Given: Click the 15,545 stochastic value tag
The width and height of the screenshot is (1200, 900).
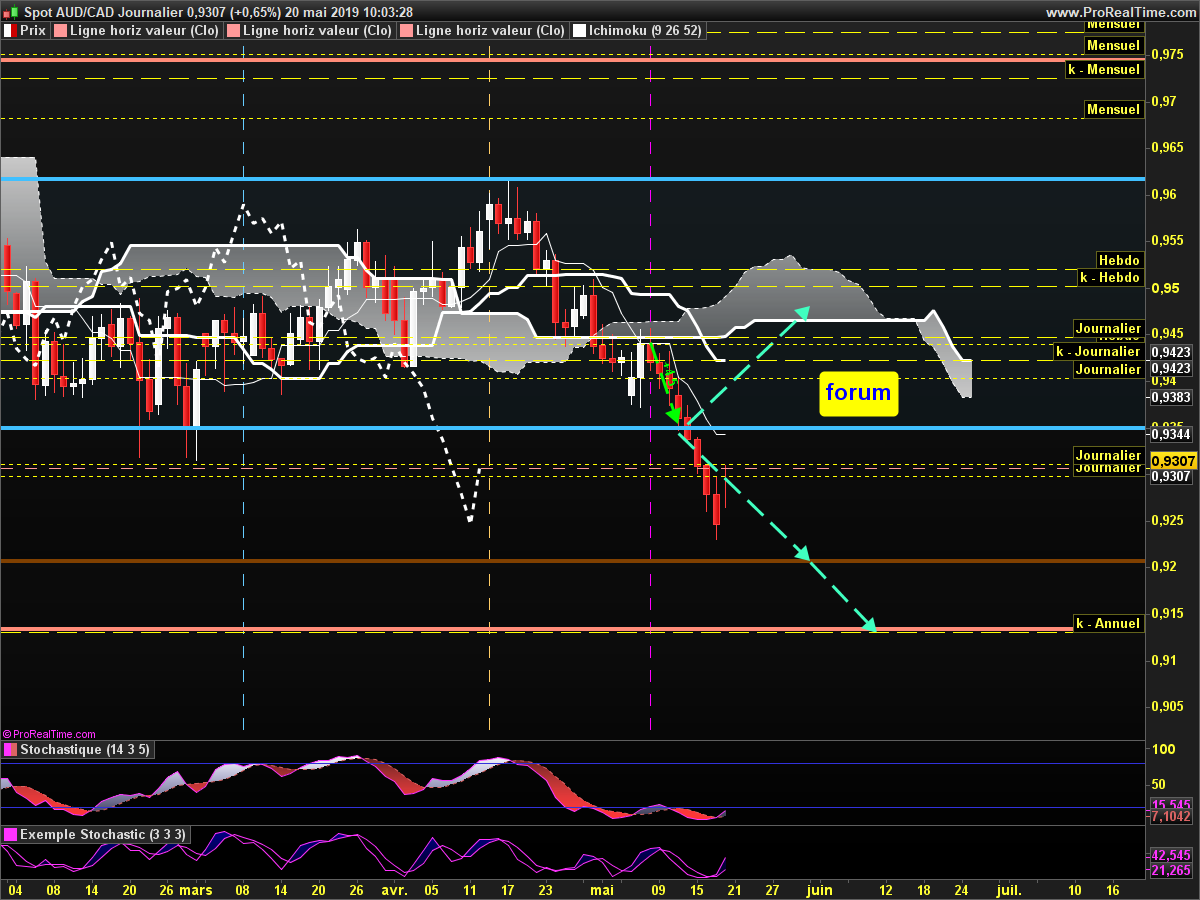Looking at the screenshot, I should 1171,804.
